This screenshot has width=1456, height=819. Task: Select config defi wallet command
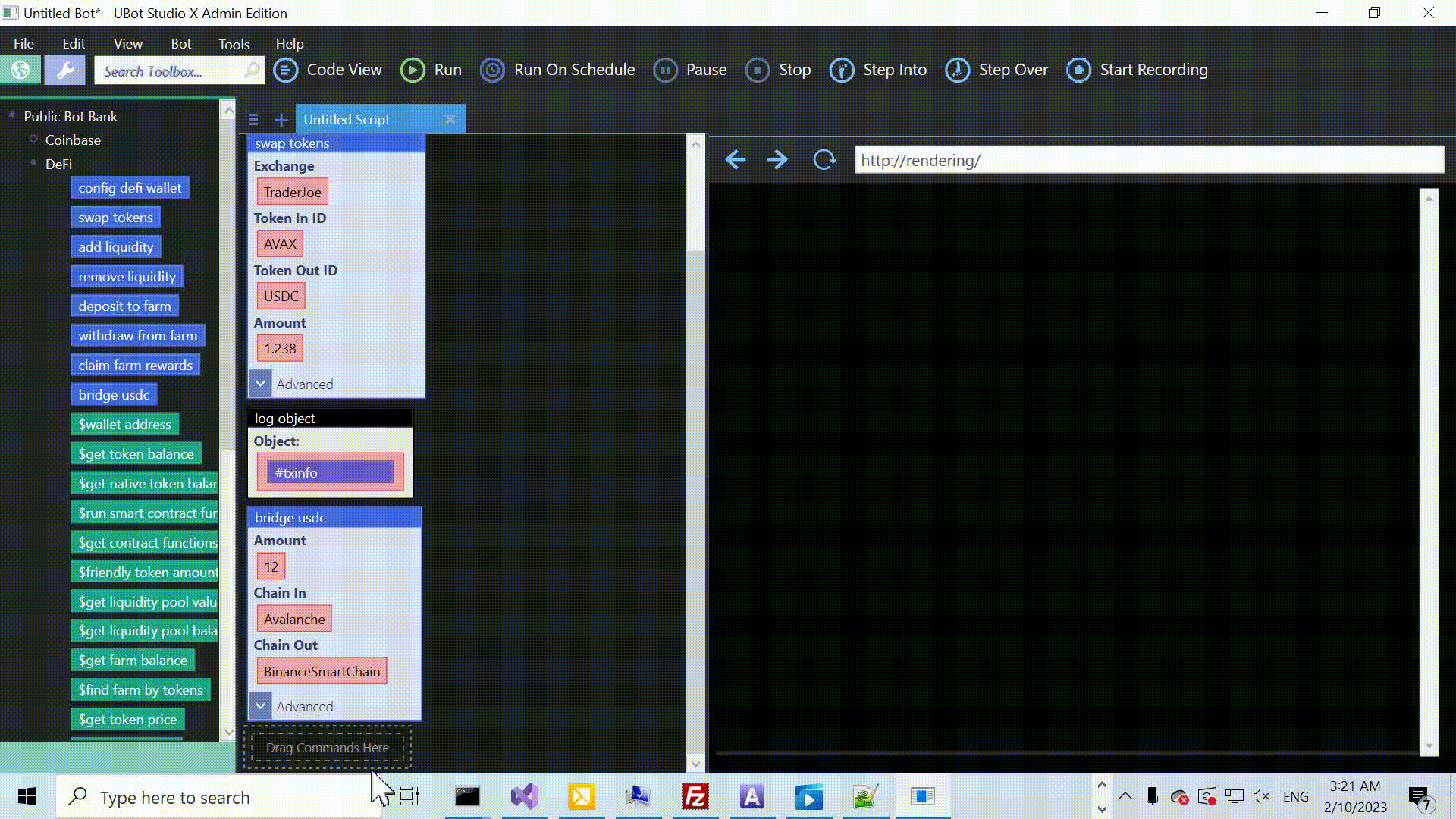(x=130, y=188)
